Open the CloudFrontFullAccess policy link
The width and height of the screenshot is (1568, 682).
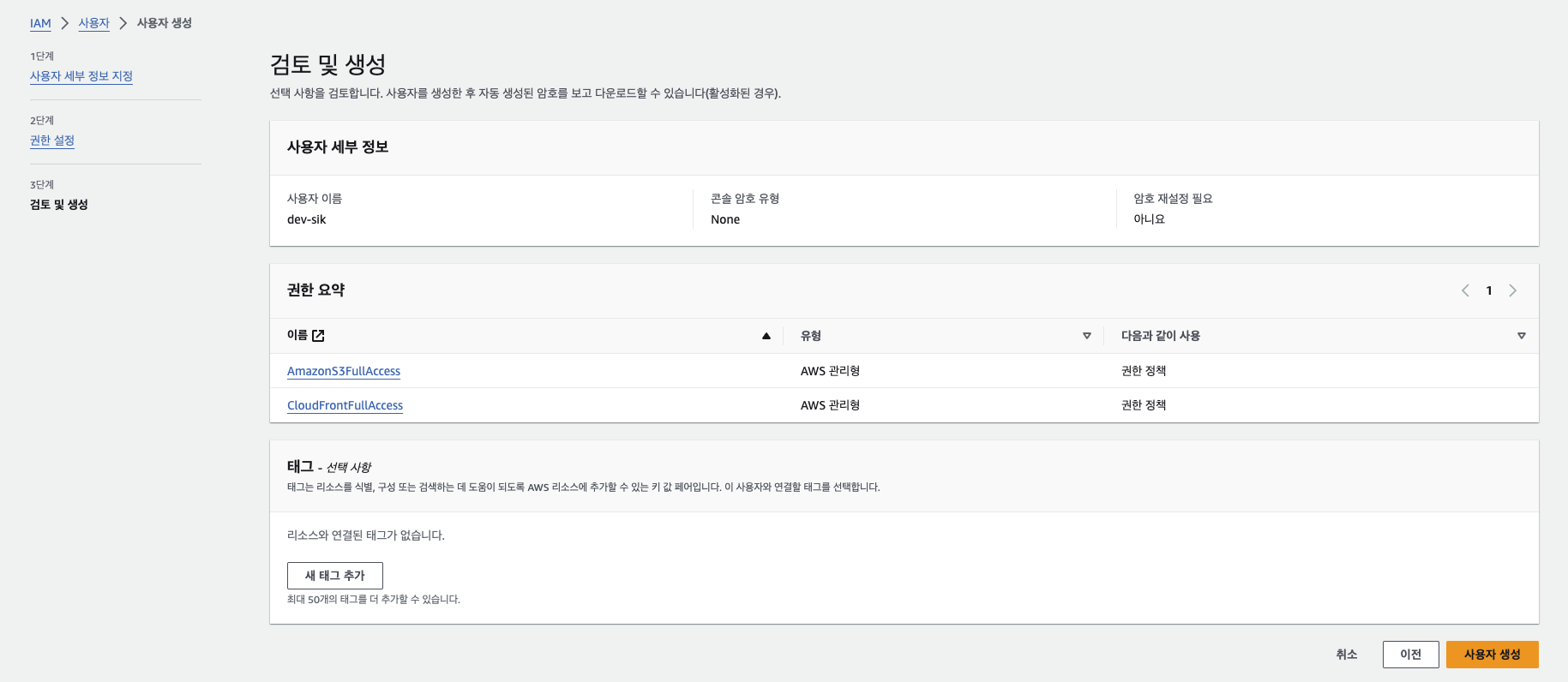[x=345, y=405]
